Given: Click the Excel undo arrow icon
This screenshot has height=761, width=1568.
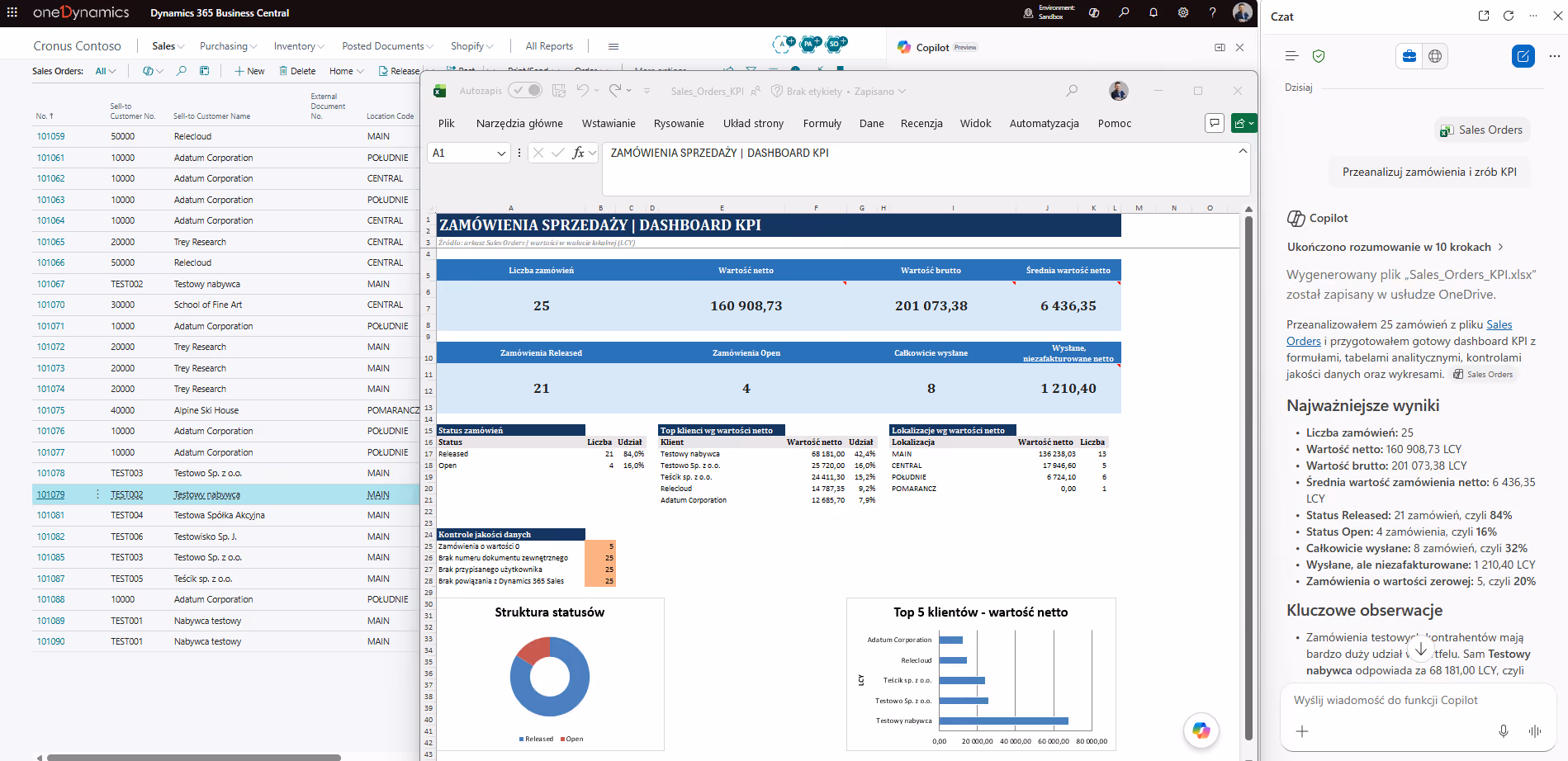Looking at the screenshot, I should click(x=583, y=91).
